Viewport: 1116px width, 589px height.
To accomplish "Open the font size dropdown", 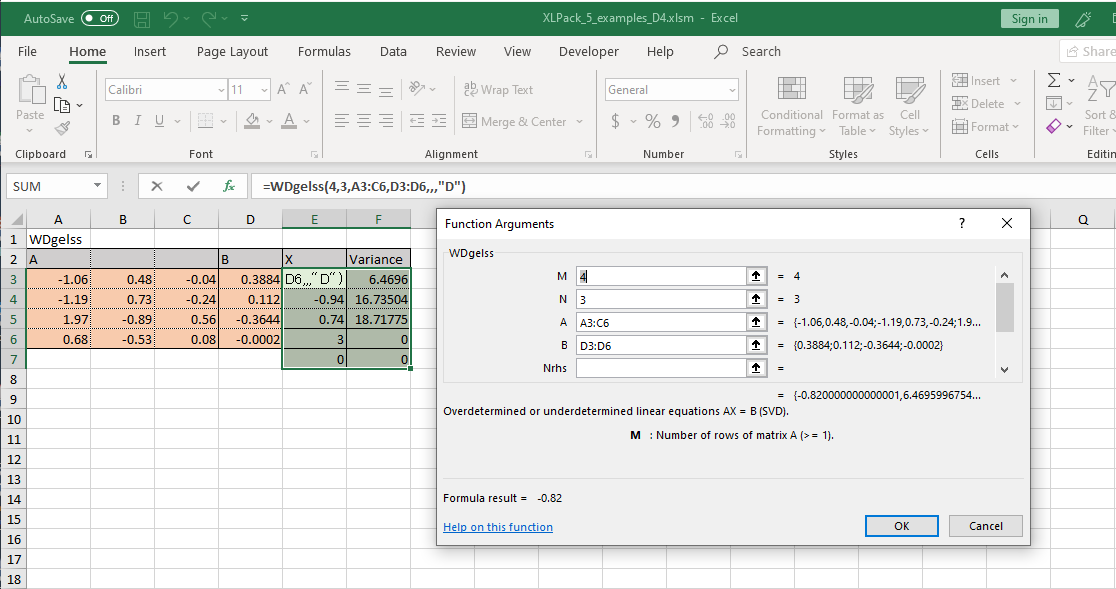I will [x=265, y=90].
